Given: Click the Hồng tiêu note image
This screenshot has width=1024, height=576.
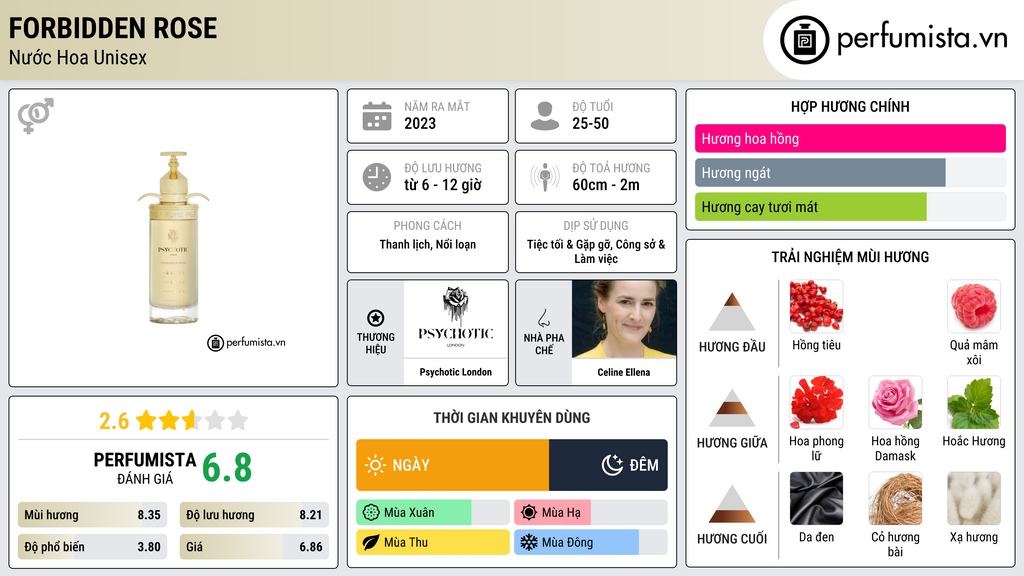Looking at the screenshot, I should [816, 306].
